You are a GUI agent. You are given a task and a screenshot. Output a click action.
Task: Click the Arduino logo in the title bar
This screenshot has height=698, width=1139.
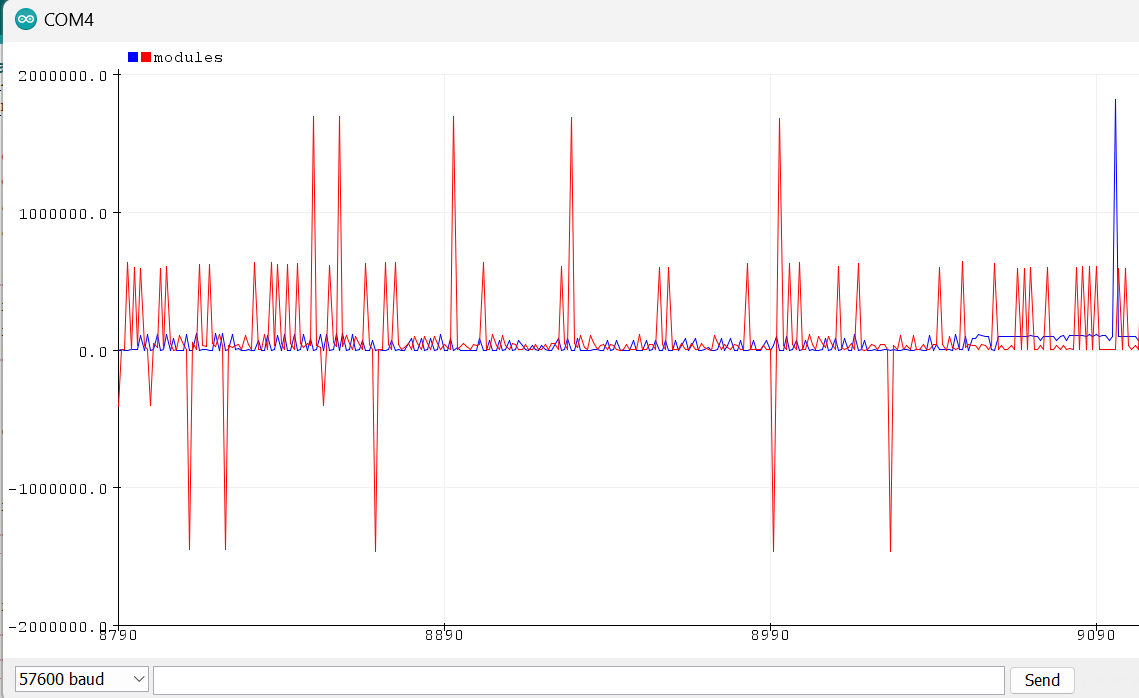25,18
